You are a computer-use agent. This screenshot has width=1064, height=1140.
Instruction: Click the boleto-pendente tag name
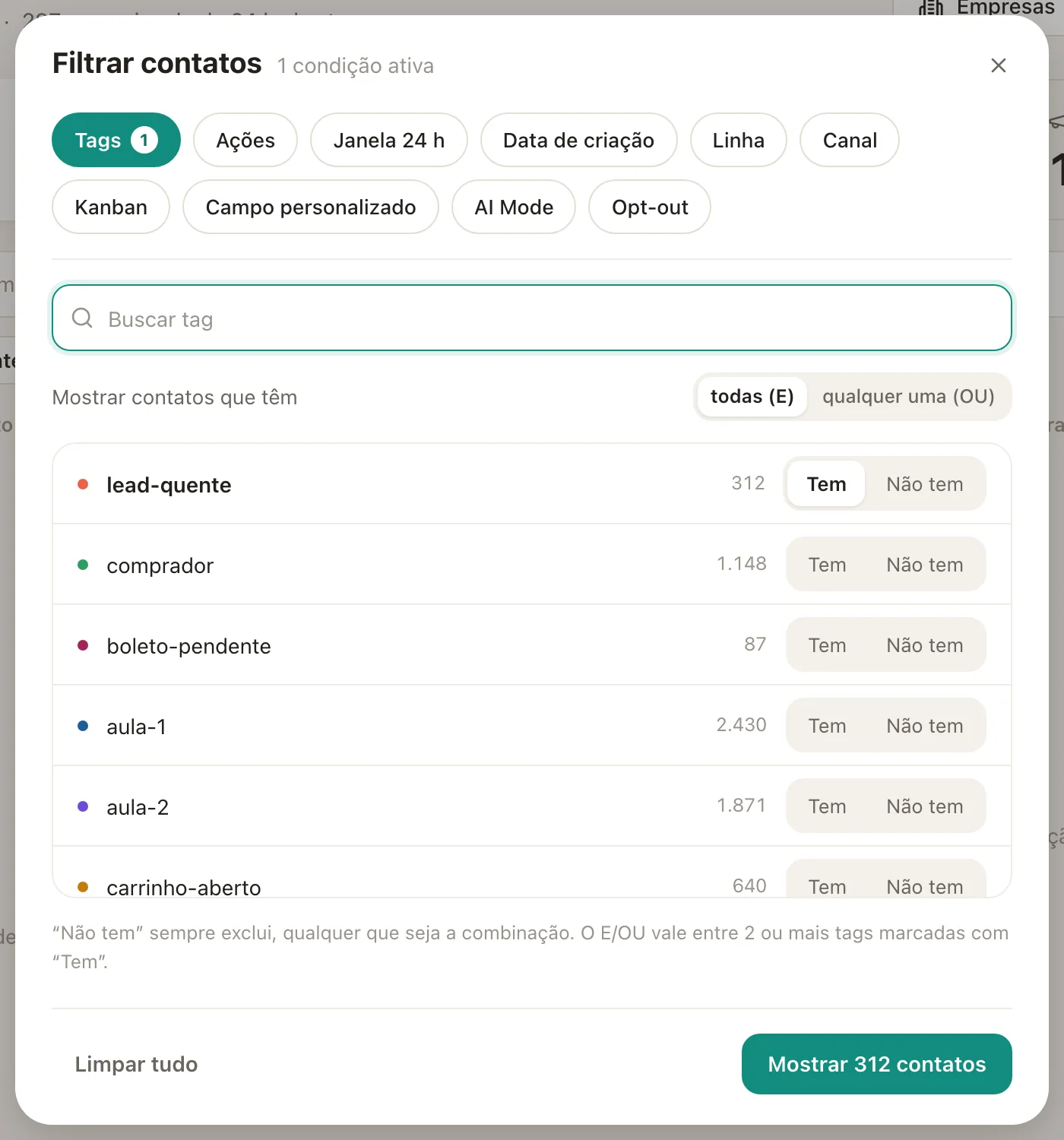(188, 646)
